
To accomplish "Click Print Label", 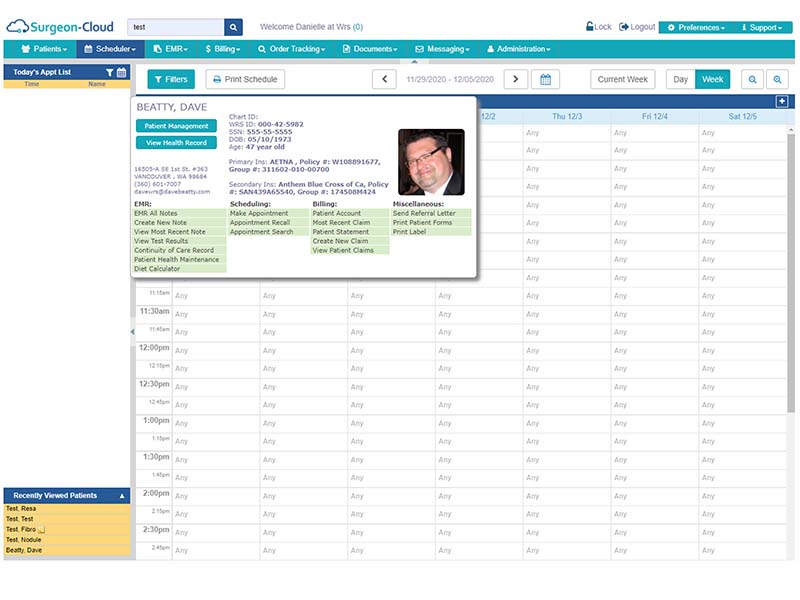I will (x=431, y=232).
